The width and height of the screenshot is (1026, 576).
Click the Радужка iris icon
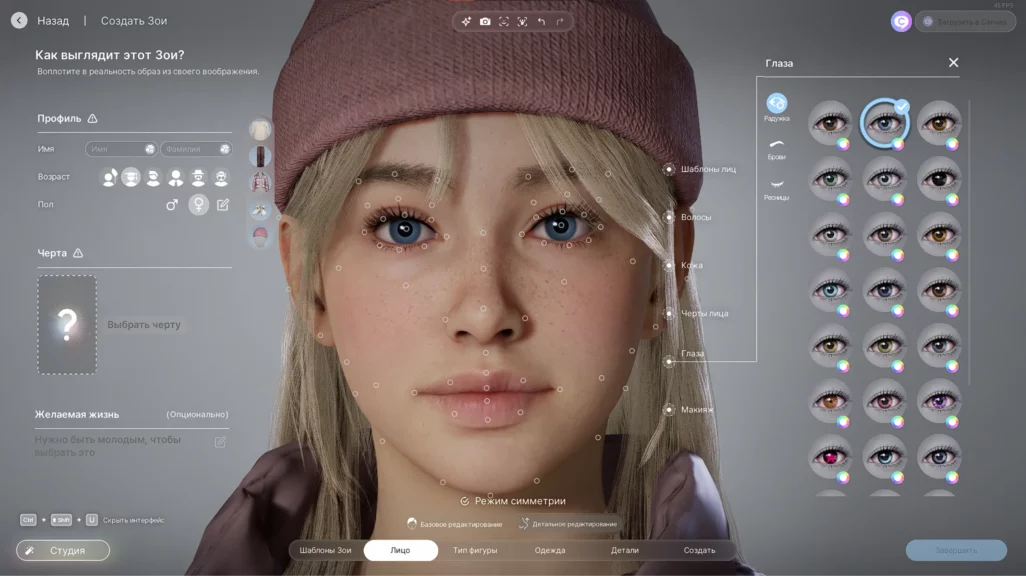click(x=776, y=104)
